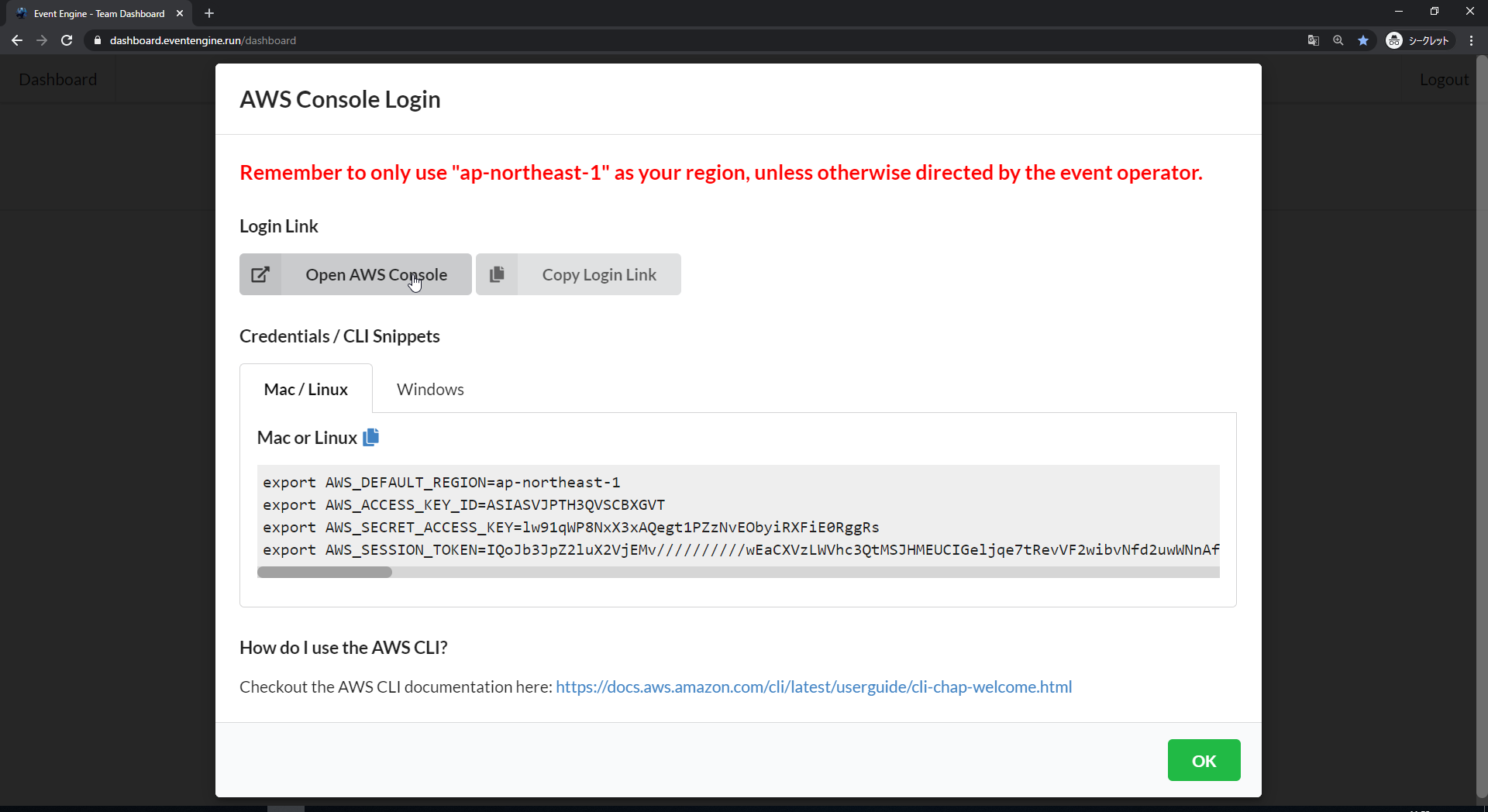
Task: Open the AWS Console button
Action: pos(355,274)
